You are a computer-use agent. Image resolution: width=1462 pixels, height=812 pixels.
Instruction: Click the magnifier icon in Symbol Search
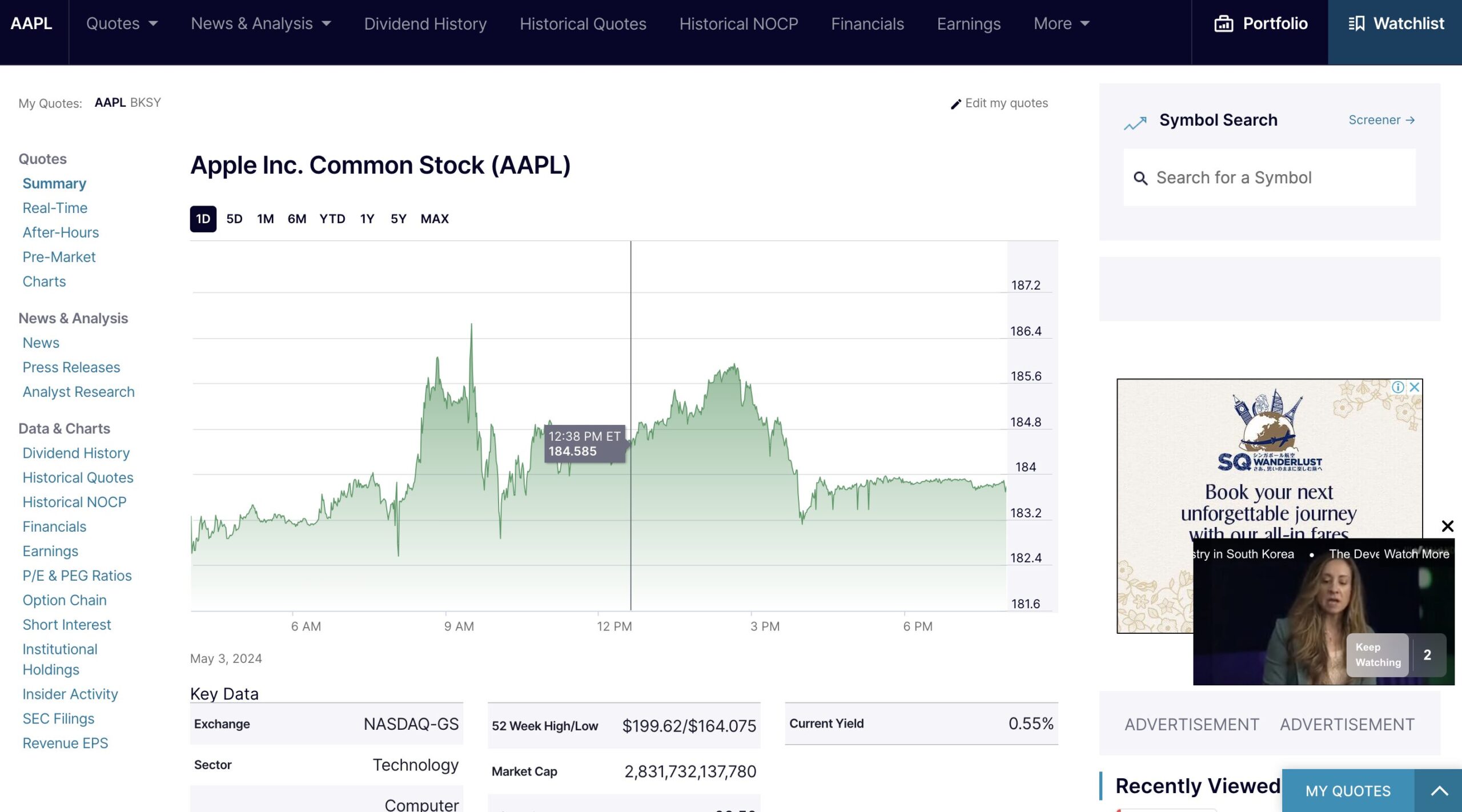1140,178
